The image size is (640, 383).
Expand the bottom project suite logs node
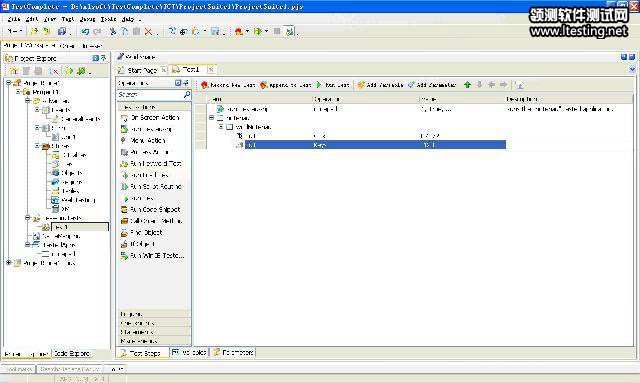pos(9,263)
